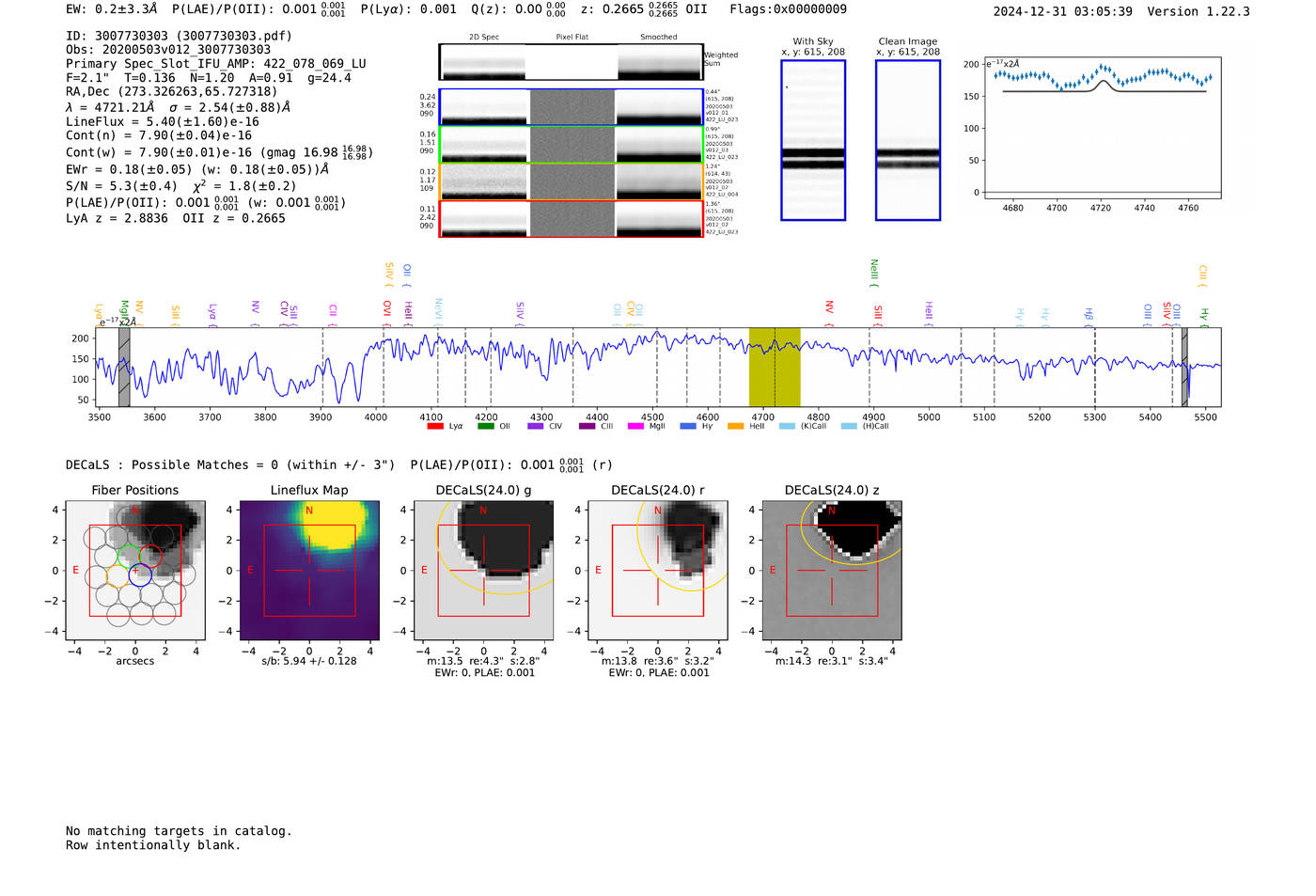Image resolution: width=1316 pixels, height=896 pixels.
Task: Select the green-bordered fiber spectrum row
Action: click(x=571, y=145)
